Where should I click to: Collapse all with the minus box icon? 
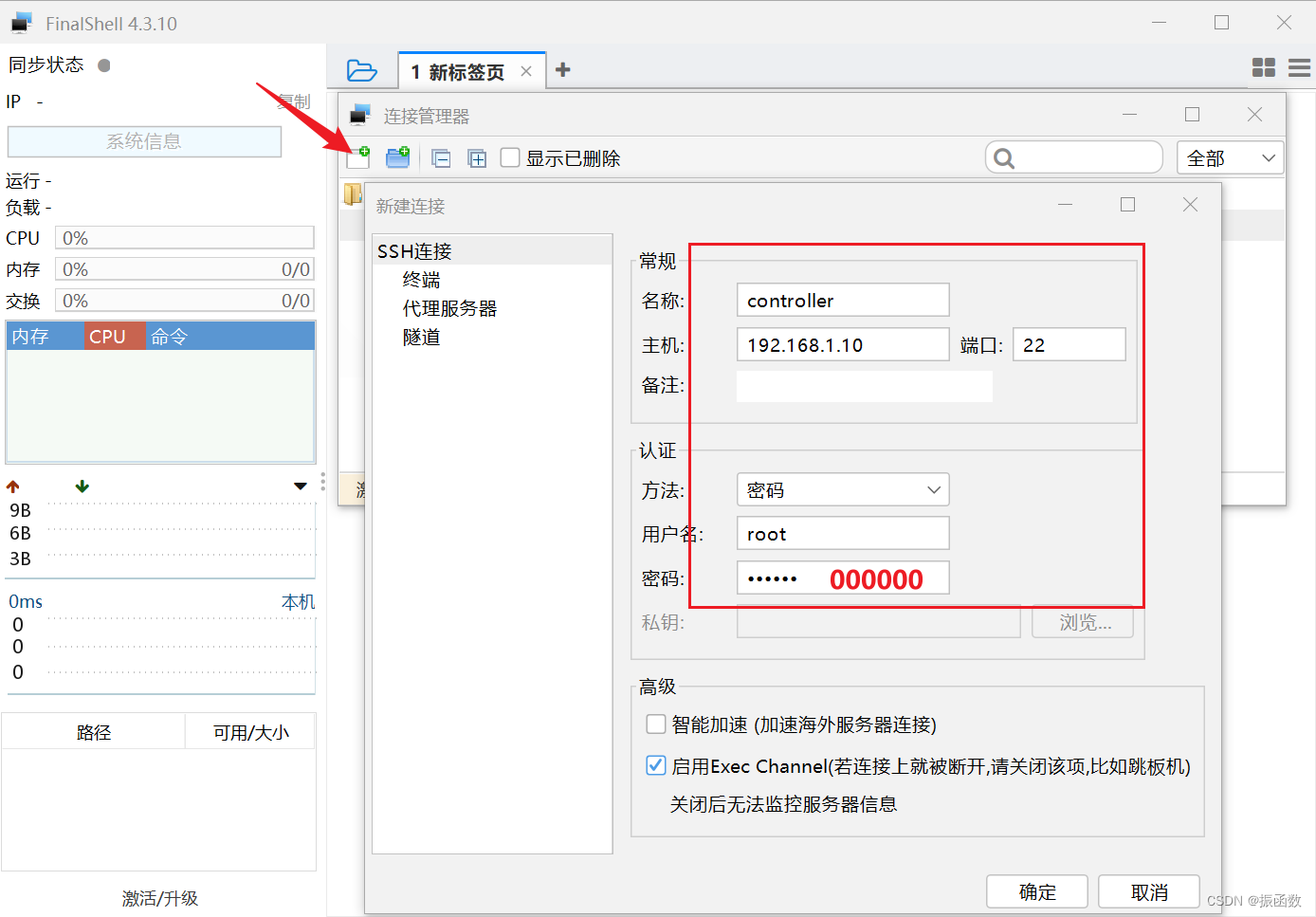(x=441, y=158)
